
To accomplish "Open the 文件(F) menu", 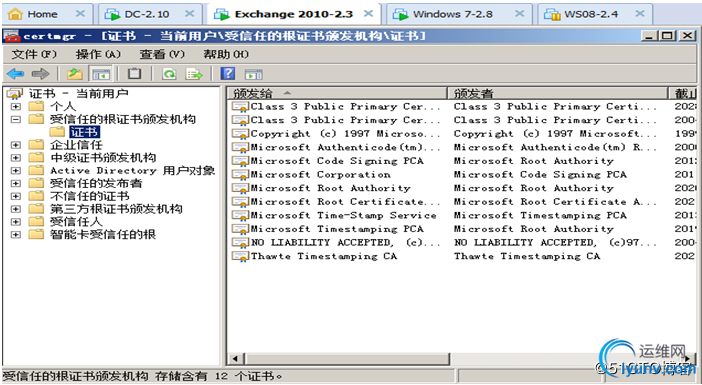I will (34, 54).
